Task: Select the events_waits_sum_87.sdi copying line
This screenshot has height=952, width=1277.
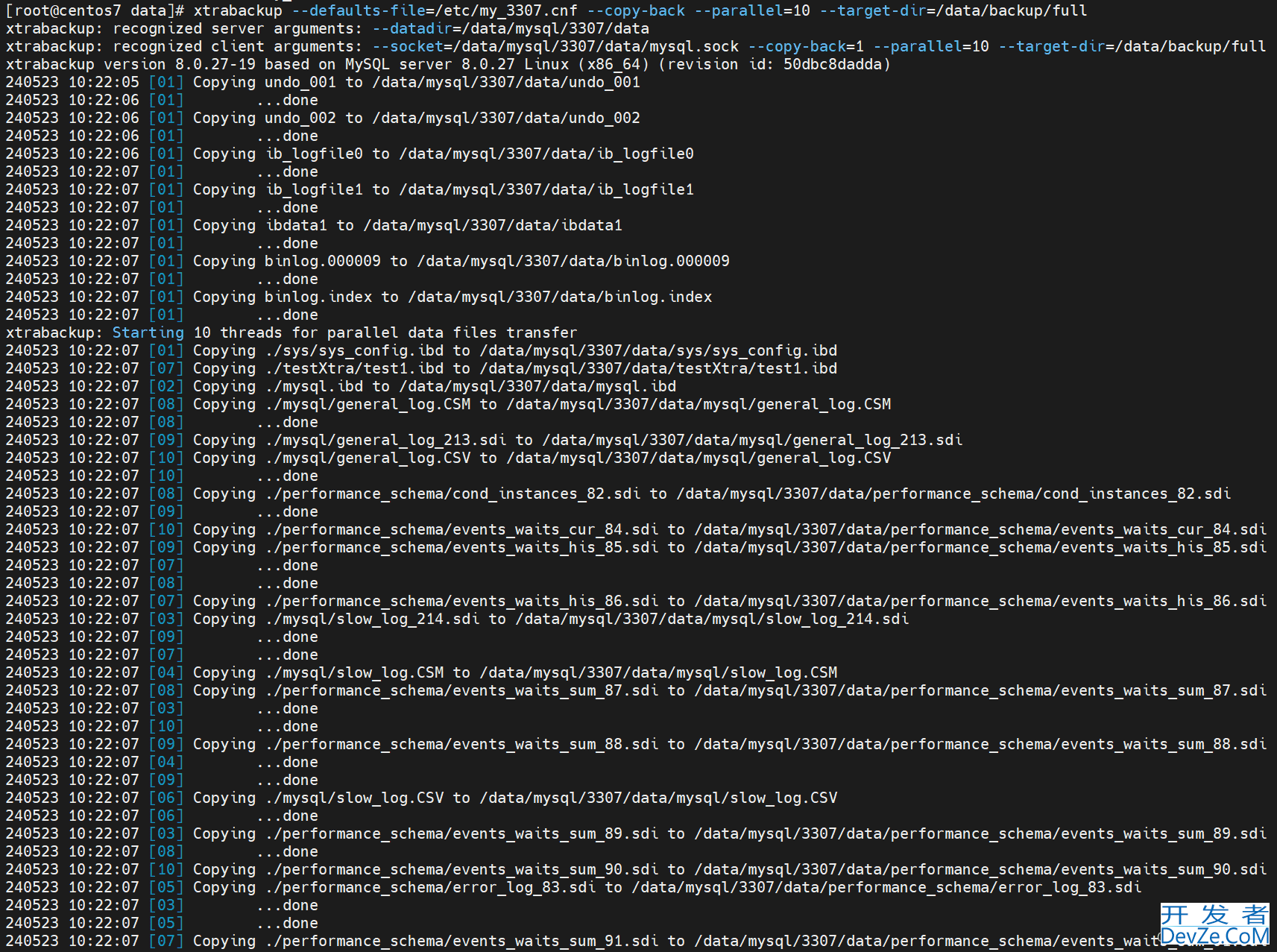Action: click(x=636, y=690)
